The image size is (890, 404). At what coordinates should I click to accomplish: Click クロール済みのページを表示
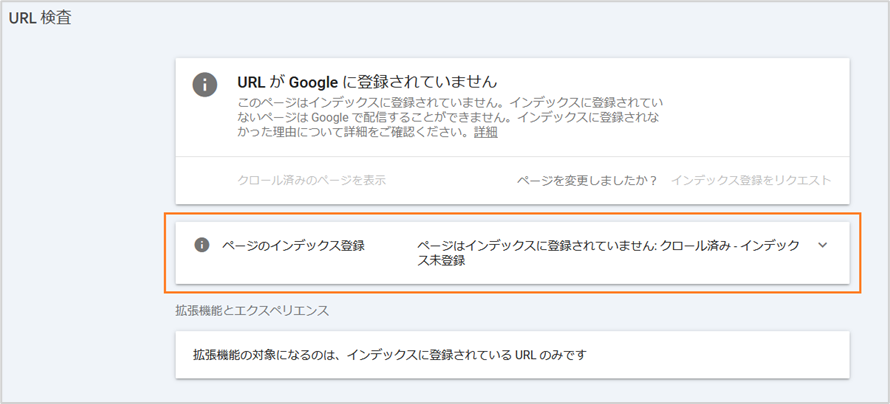tap(312, 180)
